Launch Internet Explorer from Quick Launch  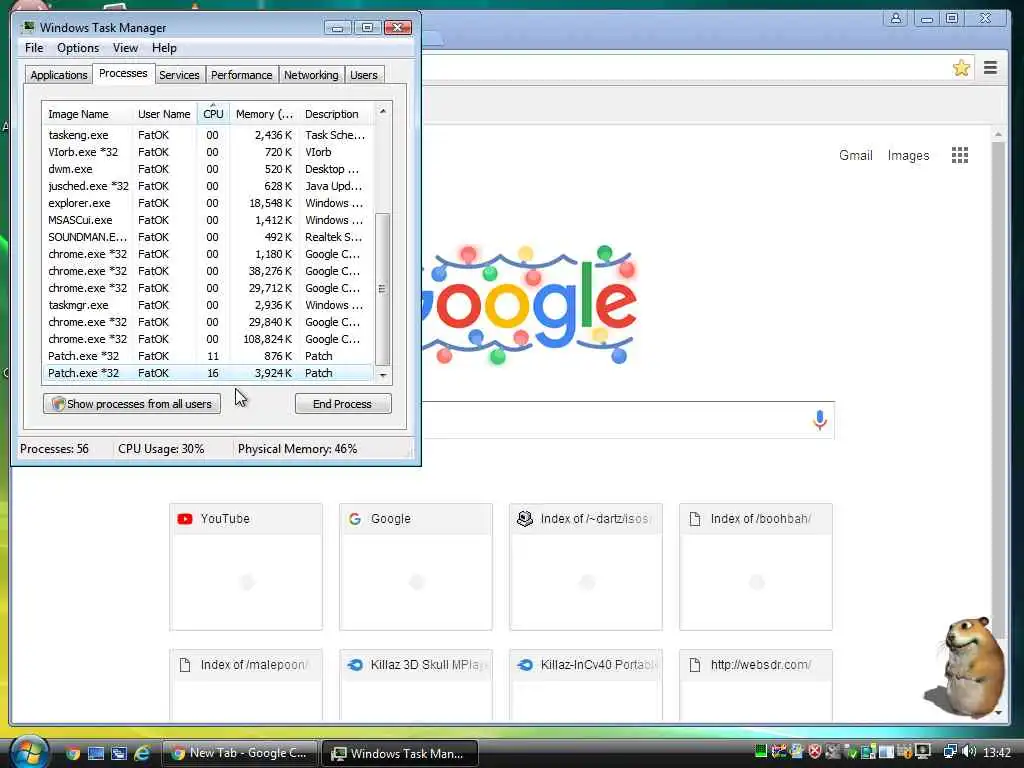[142, 753]
